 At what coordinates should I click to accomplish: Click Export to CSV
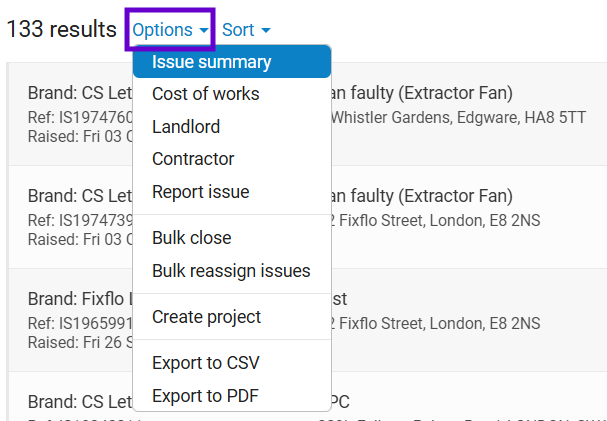(x=232, y=363)
